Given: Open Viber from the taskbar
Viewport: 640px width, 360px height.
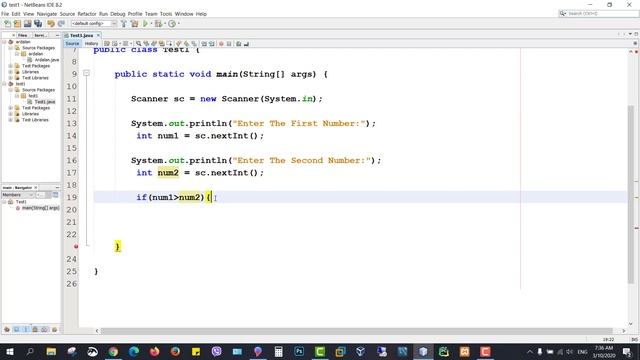Looking at the screenshot, I should pos(216,351).
